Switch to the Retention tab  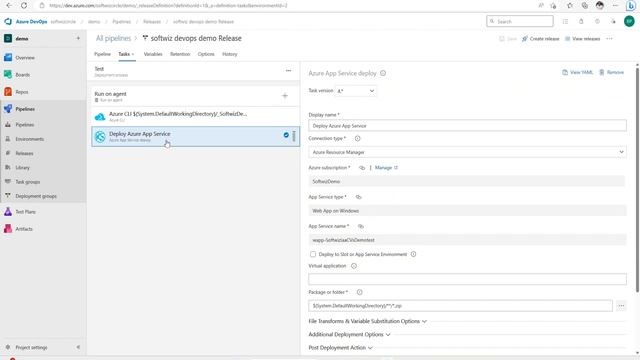point(180,54)
